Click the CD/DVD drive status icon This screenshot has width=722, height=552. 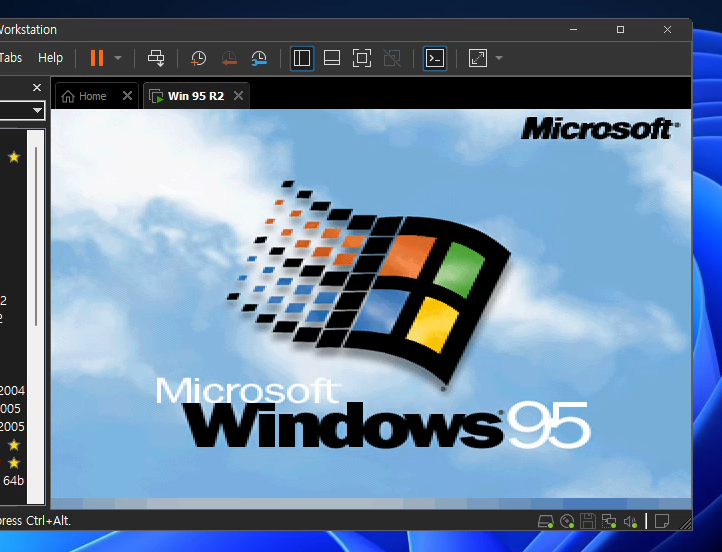coord(567,522)
